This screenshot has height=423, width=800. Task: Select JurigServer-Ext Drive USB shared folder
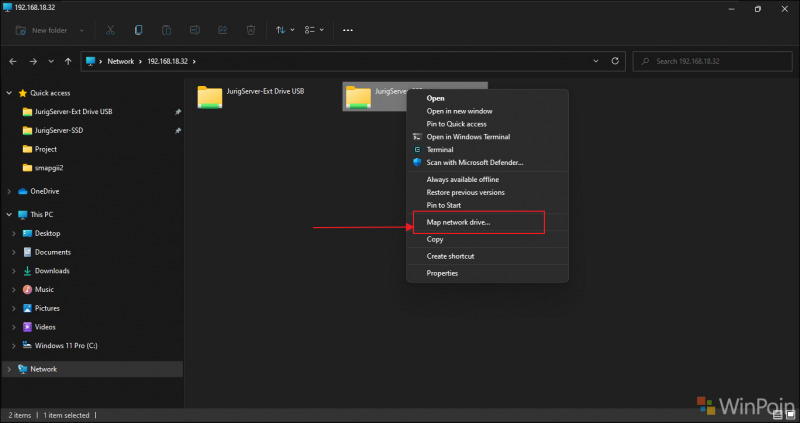coord(251,96)
